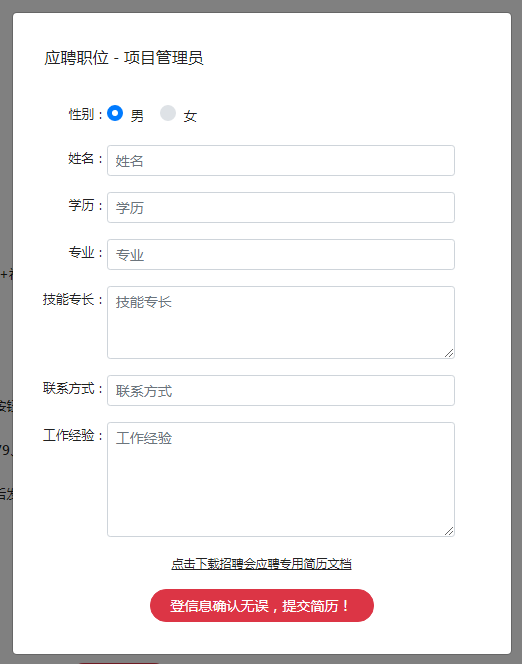Click the 工作经验 textarea resize handle
522x664 pixels.
[x=449, y=531]
